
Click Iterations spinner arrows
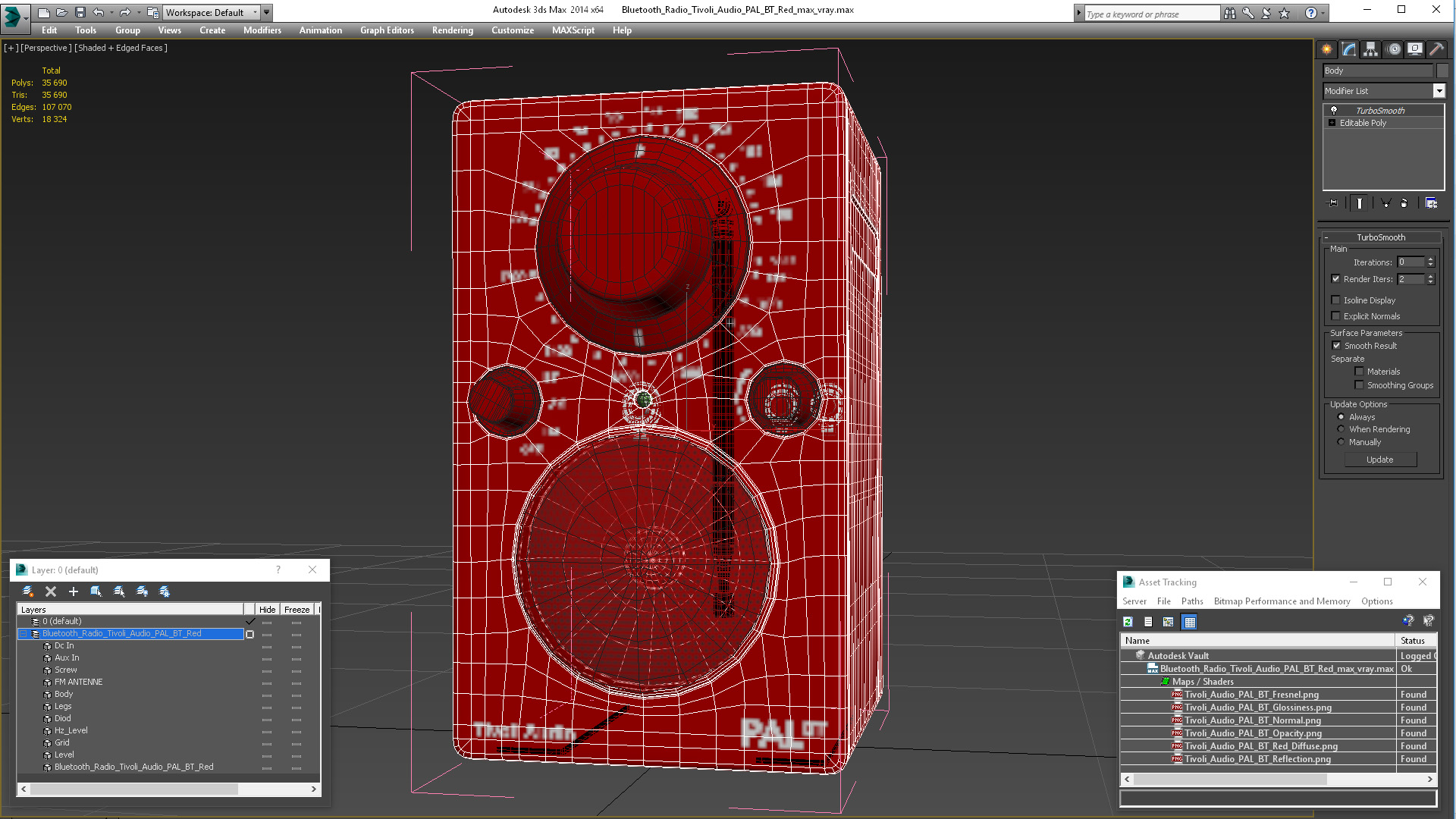[1430, 262]
